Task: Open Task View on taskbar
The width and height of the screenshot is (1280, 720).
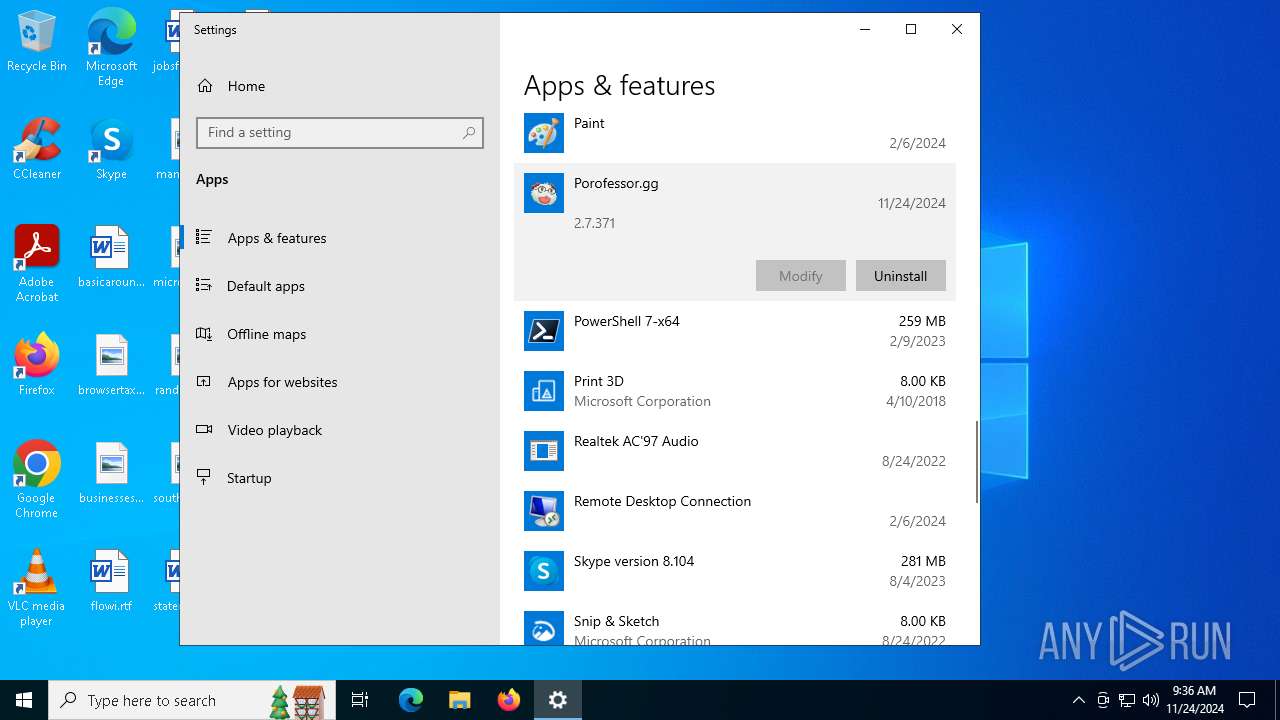Action: point(360,700)
